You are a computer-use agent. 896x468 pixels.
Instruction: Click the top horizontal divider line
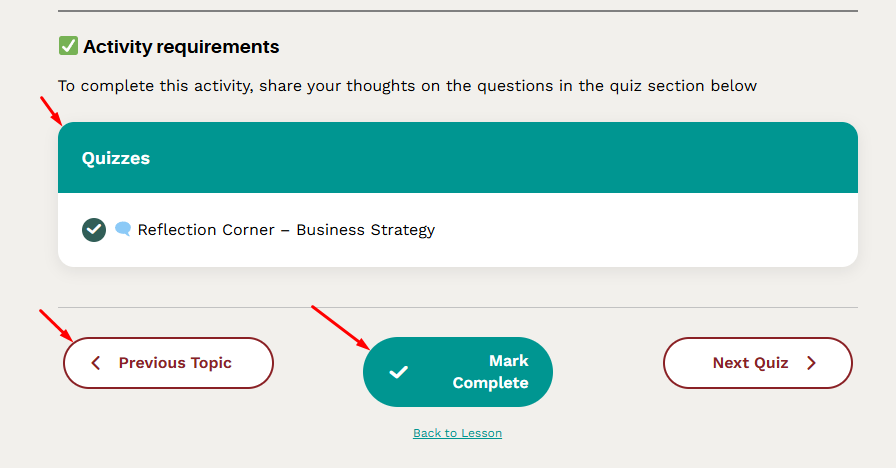pos(457,11)
